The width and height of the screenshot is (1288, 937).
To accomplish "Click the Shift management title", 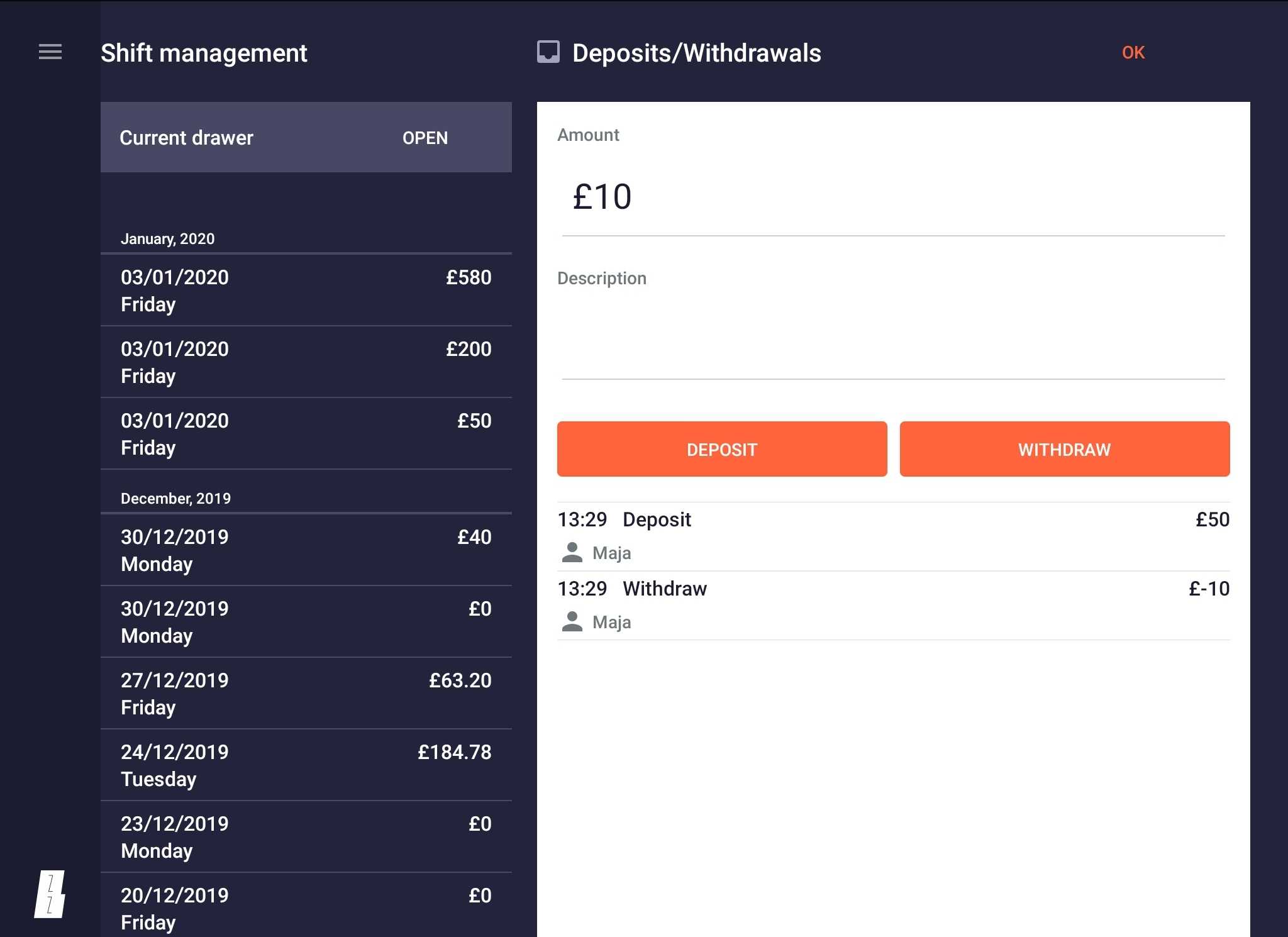I will [x=204, y=53].
